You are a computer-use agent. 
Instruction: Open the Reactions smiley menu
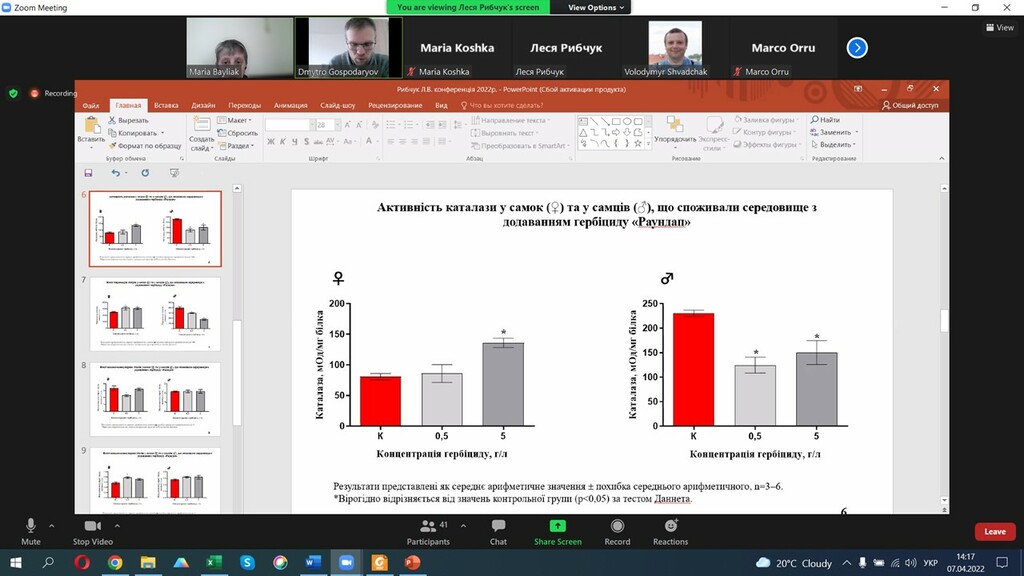[x=670, y=531]
